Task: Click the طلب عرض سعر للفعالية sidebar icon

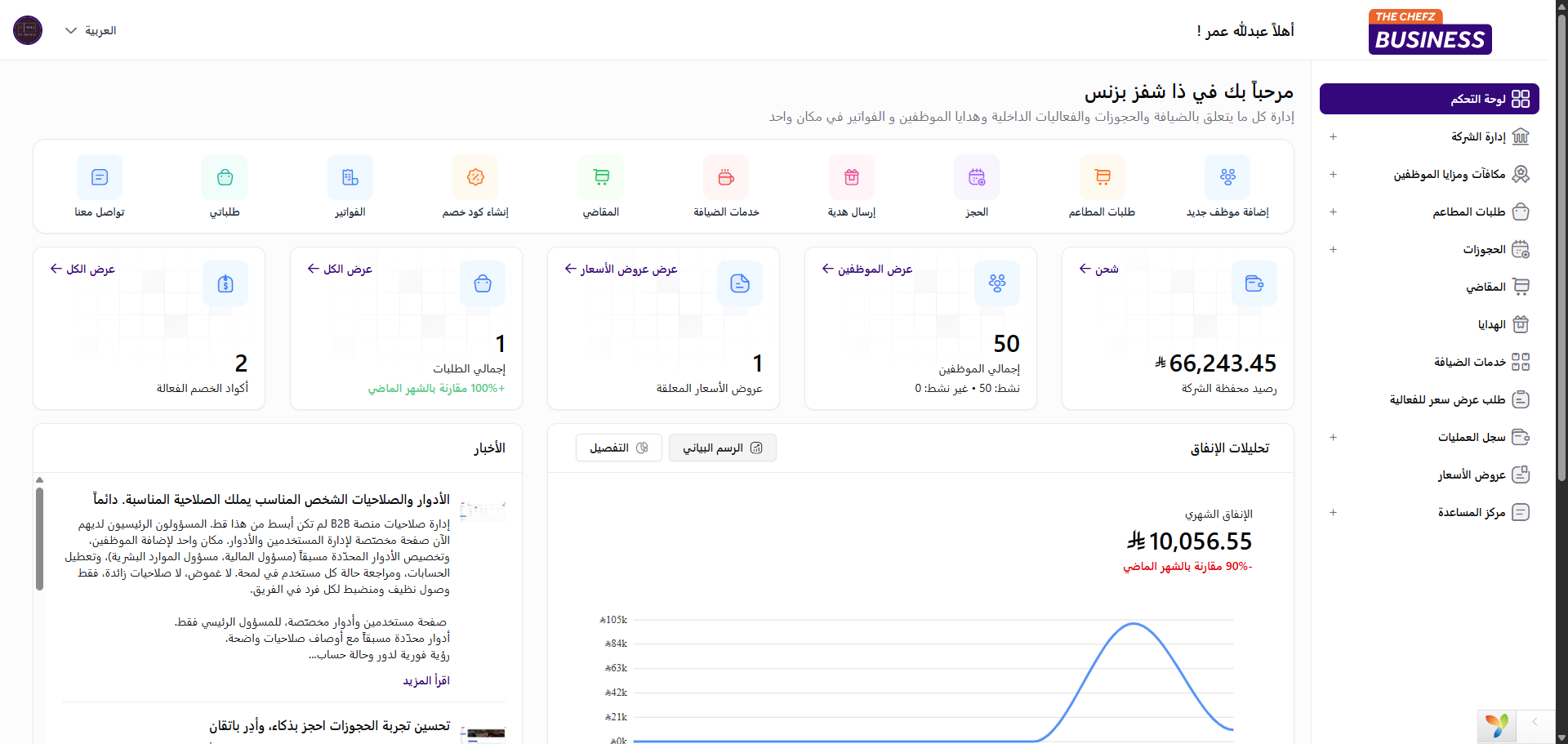Action: 1521,399
